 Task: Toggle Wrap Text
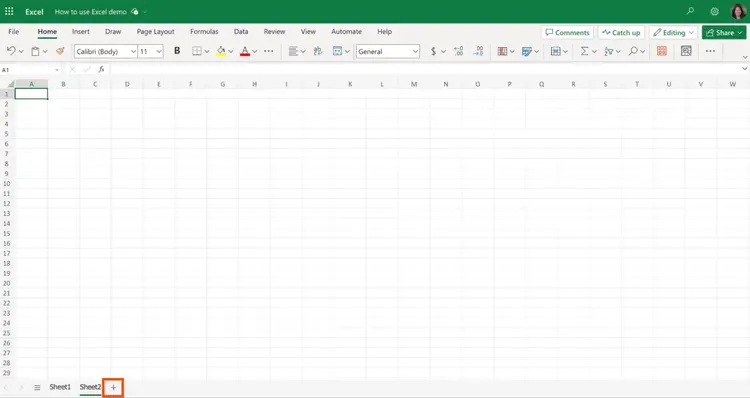pyautogui.click(x=318, y=51)
